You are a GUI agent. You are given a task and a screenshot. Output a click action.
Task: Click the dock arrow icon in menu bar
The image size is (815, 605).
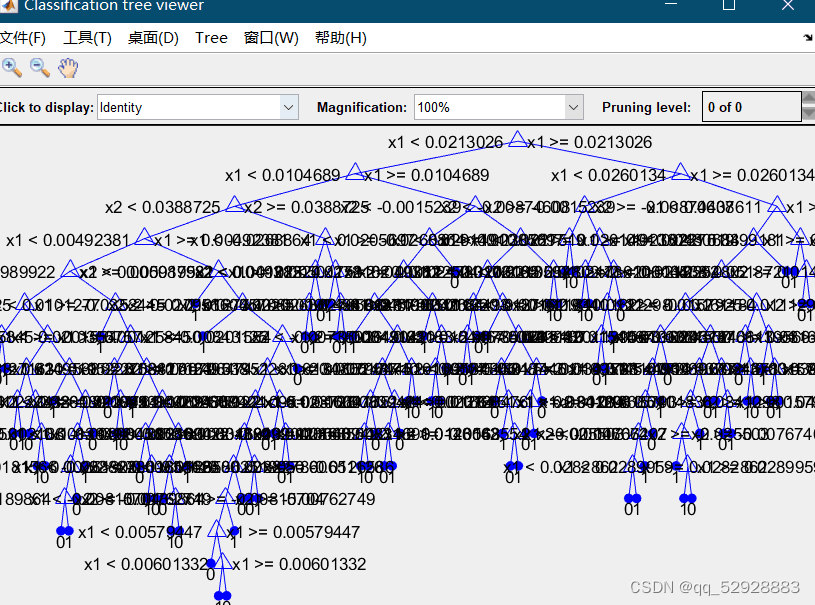pos(808,37)
